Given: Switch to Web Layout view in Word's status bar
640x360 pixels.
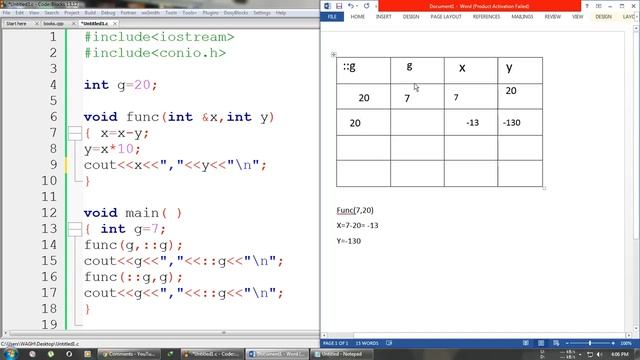Looking at the screenshot, I should coord(556,343).
